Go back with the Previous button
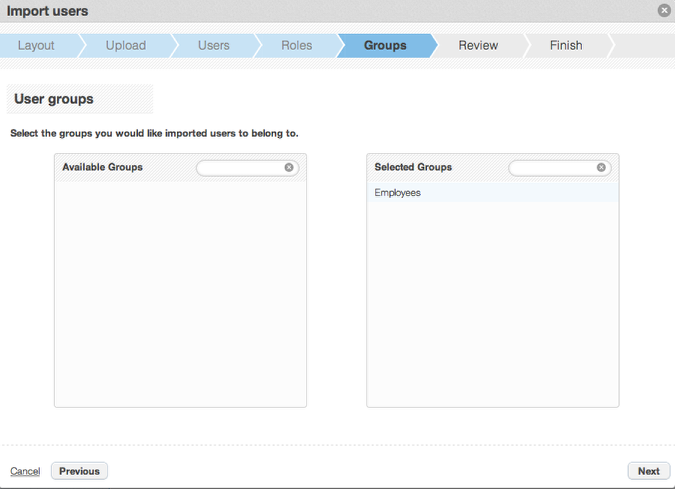 pos(80,471)
